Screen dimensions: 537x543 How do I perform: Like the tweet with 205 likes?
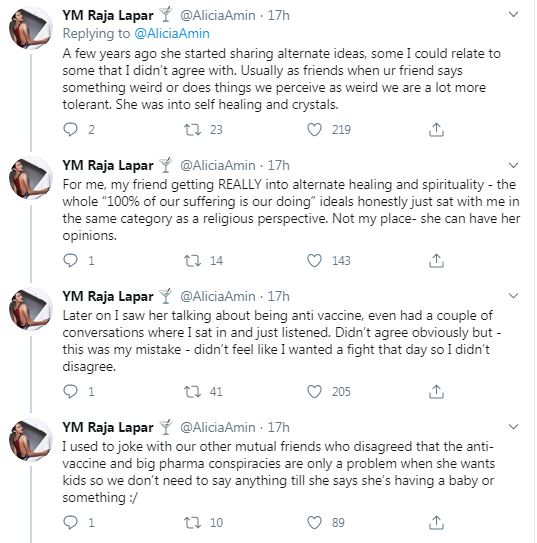(314, 391)
